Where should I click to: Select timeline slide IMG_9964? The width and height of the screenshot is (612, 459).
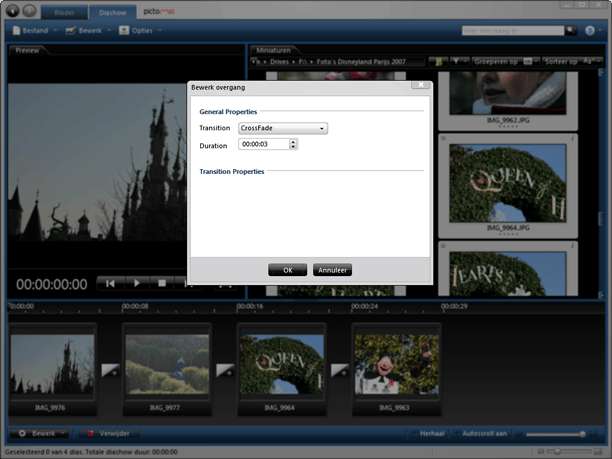coord(282,369)
